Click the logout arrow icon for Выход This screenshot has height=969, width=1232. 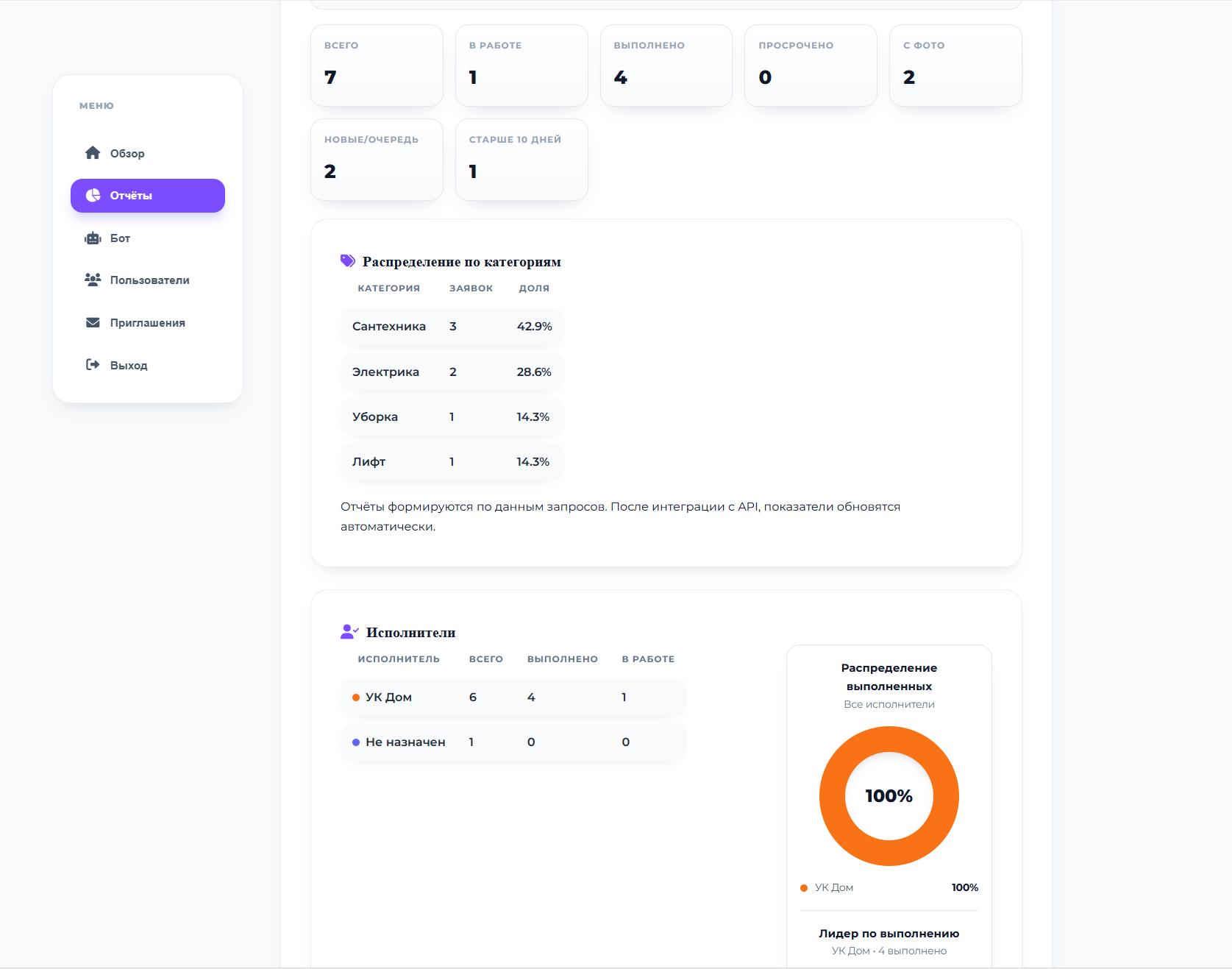coord(93,365)
